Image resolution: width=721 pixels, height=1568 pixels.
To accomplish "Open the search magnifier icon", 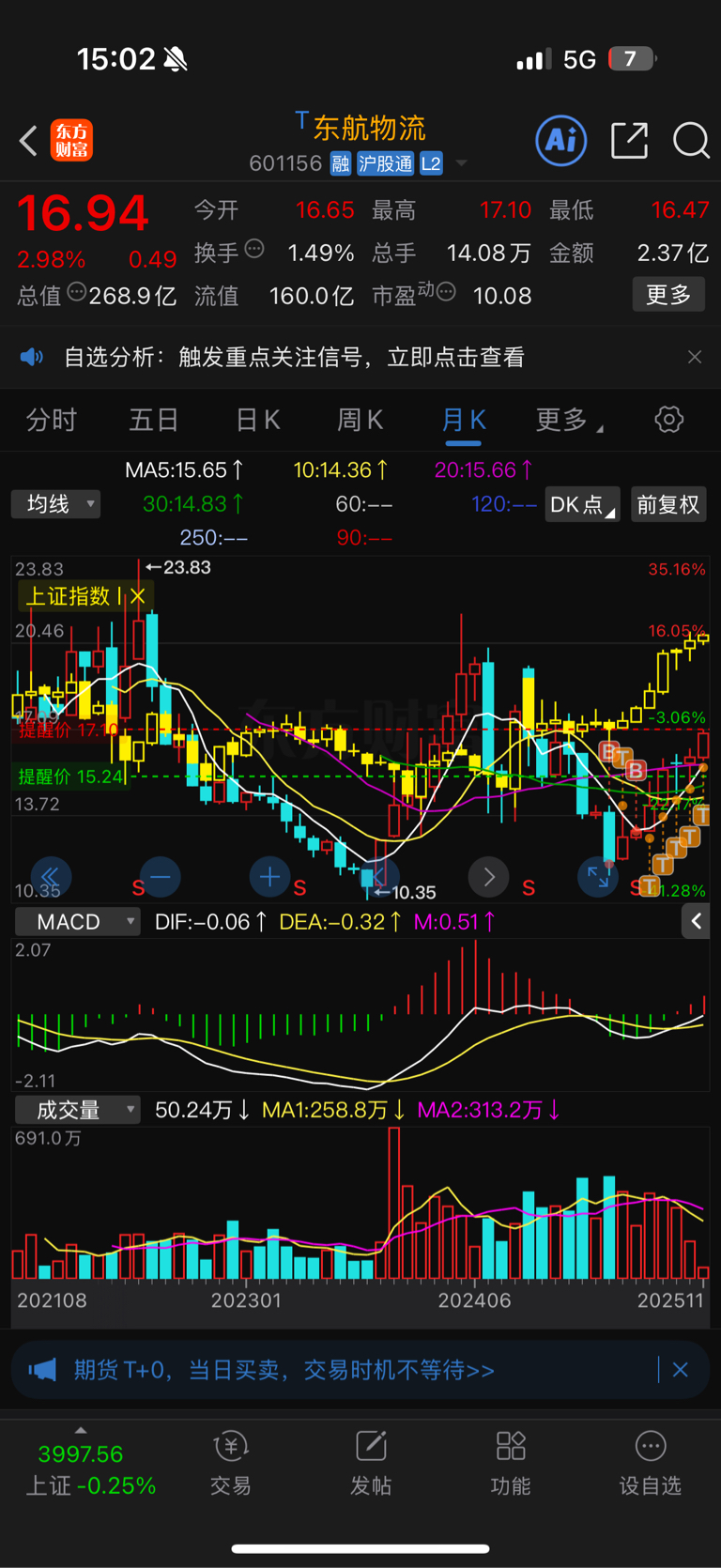I will tap(691, 141).
